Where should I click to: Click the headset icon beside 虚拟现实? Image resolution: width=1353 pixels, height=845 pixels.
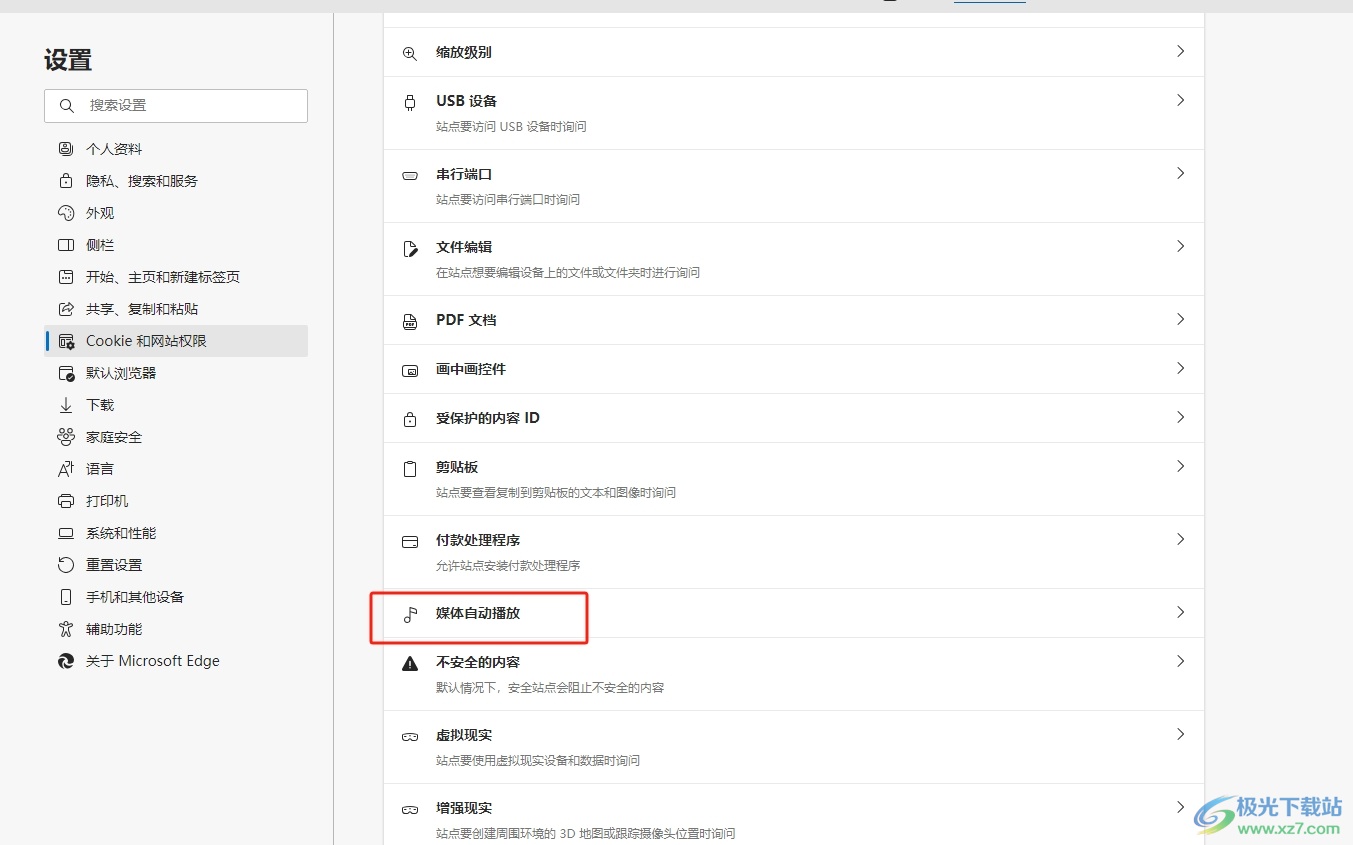pos(410,736)
